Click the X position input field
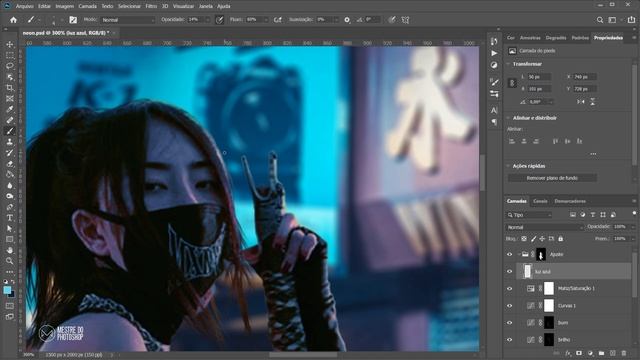The image size is (640, 360). coord(584,77)
